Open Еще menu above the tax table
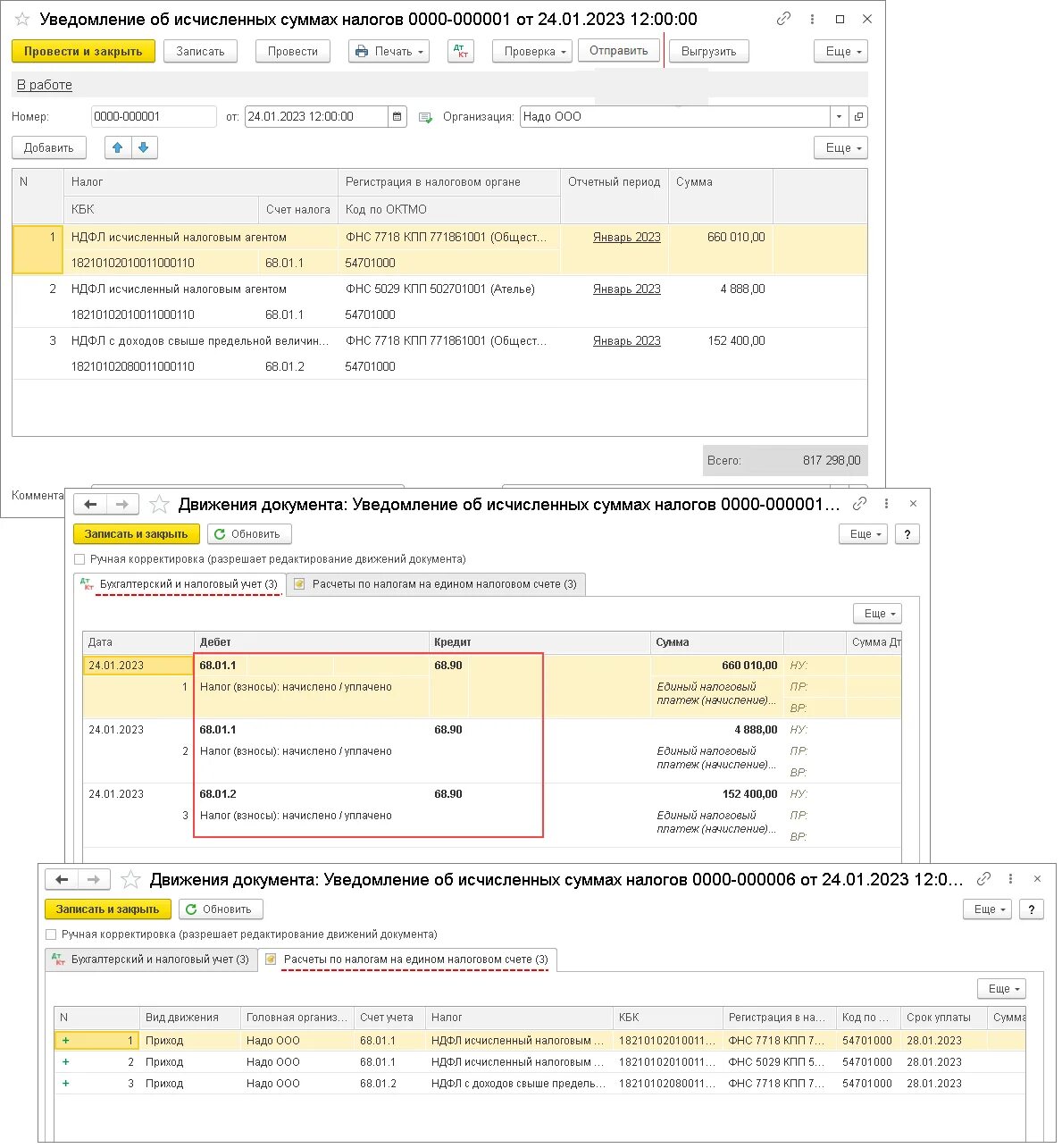The image size is (1062, 1148). [x=840, y=147]
